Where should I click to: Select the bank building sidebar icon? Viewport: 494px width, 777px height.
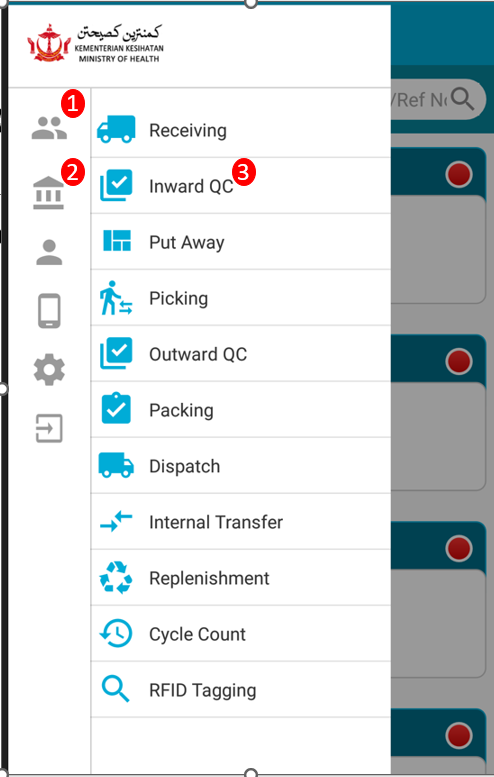(49, 193)
